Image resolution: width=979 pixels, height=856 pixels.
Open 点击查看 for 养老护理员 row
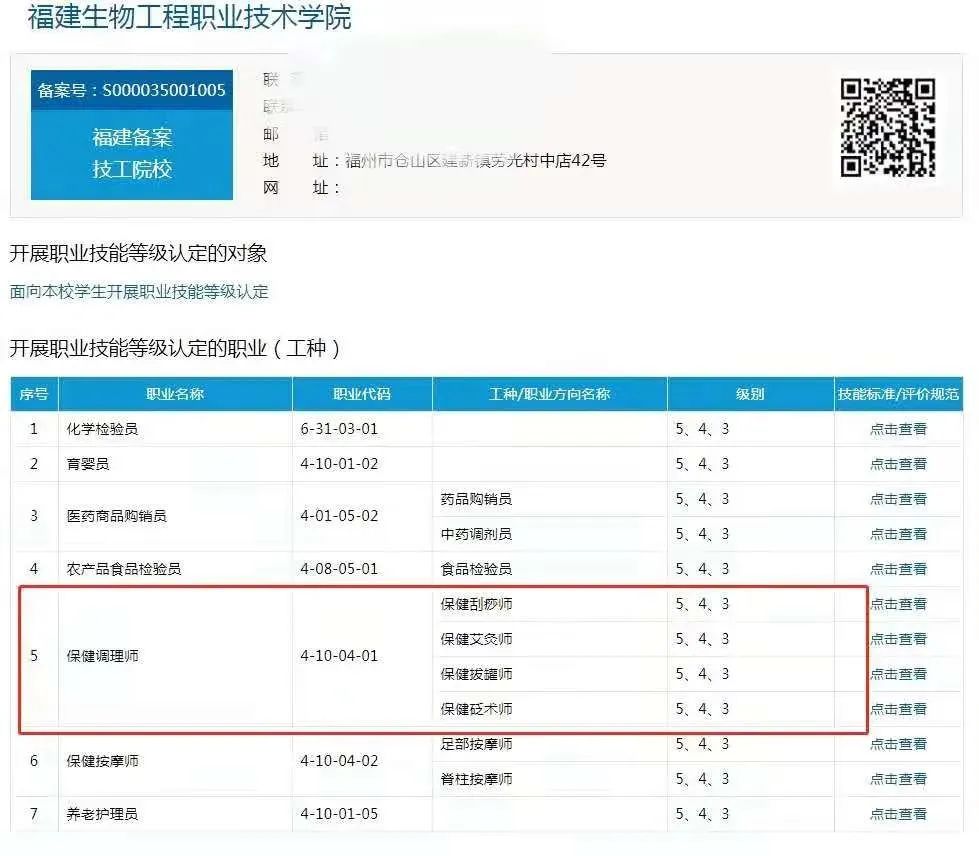pos(897,814)
